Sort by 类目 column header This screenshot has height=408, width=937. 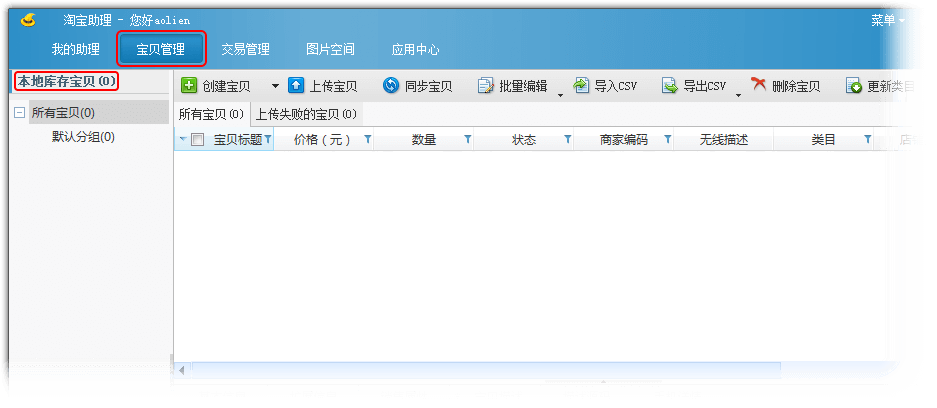[823, 140]
